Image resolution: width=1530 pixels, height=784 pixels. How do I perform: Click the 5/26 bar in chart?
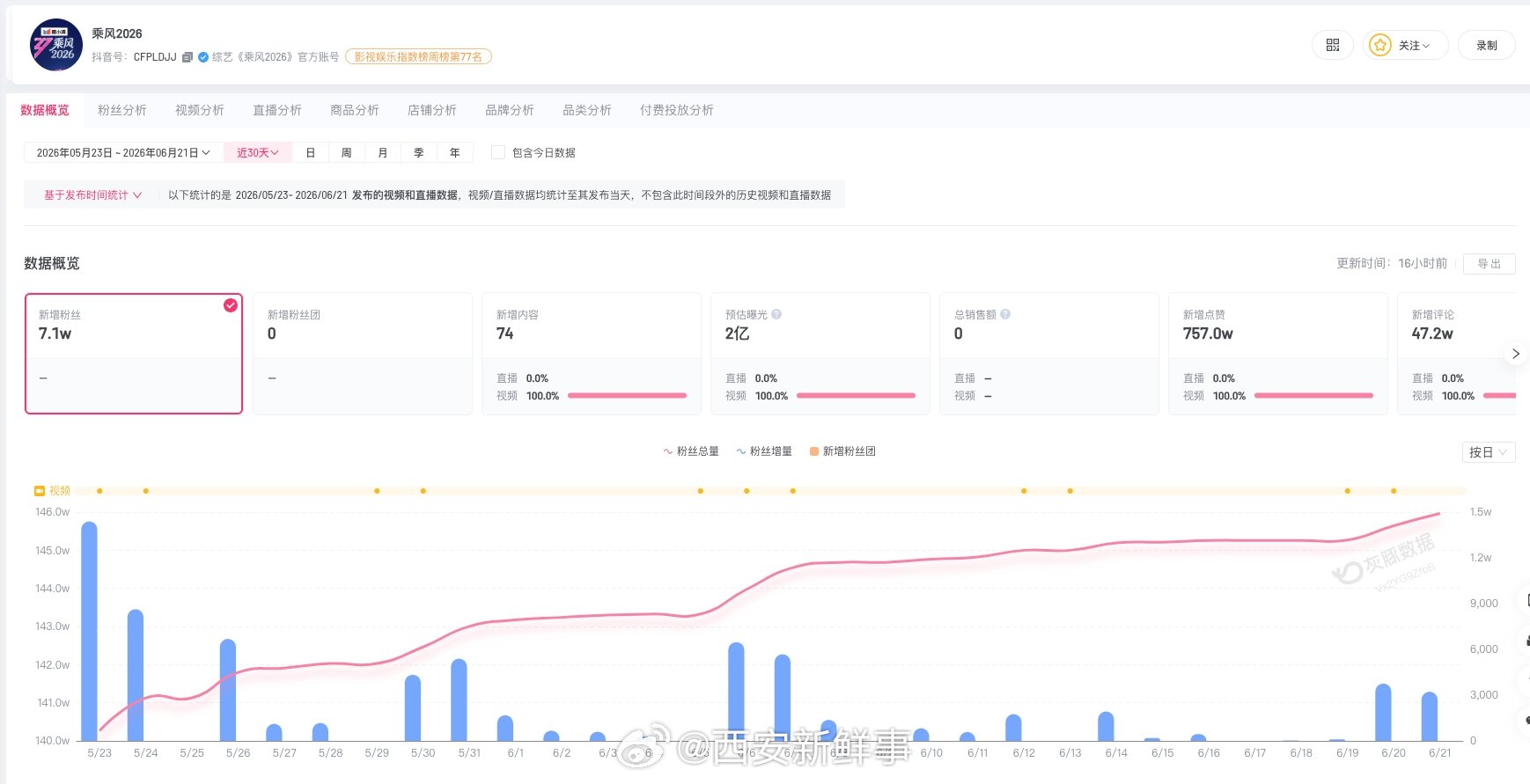(x=228, y=690)
